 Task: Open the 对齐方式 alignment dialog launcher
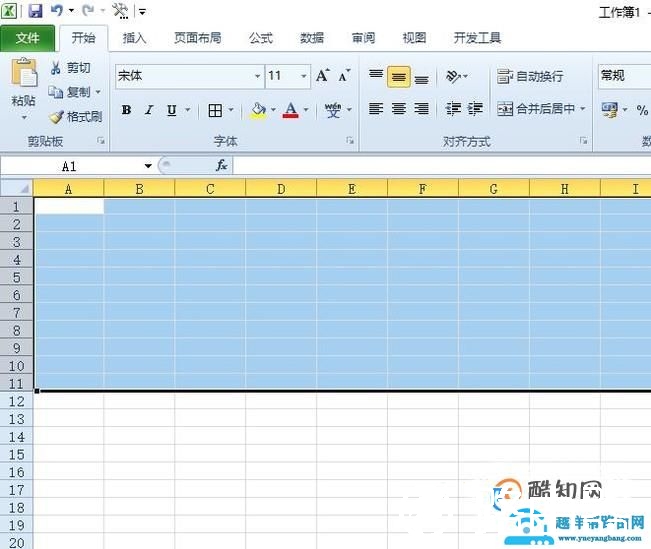(583, 141)
